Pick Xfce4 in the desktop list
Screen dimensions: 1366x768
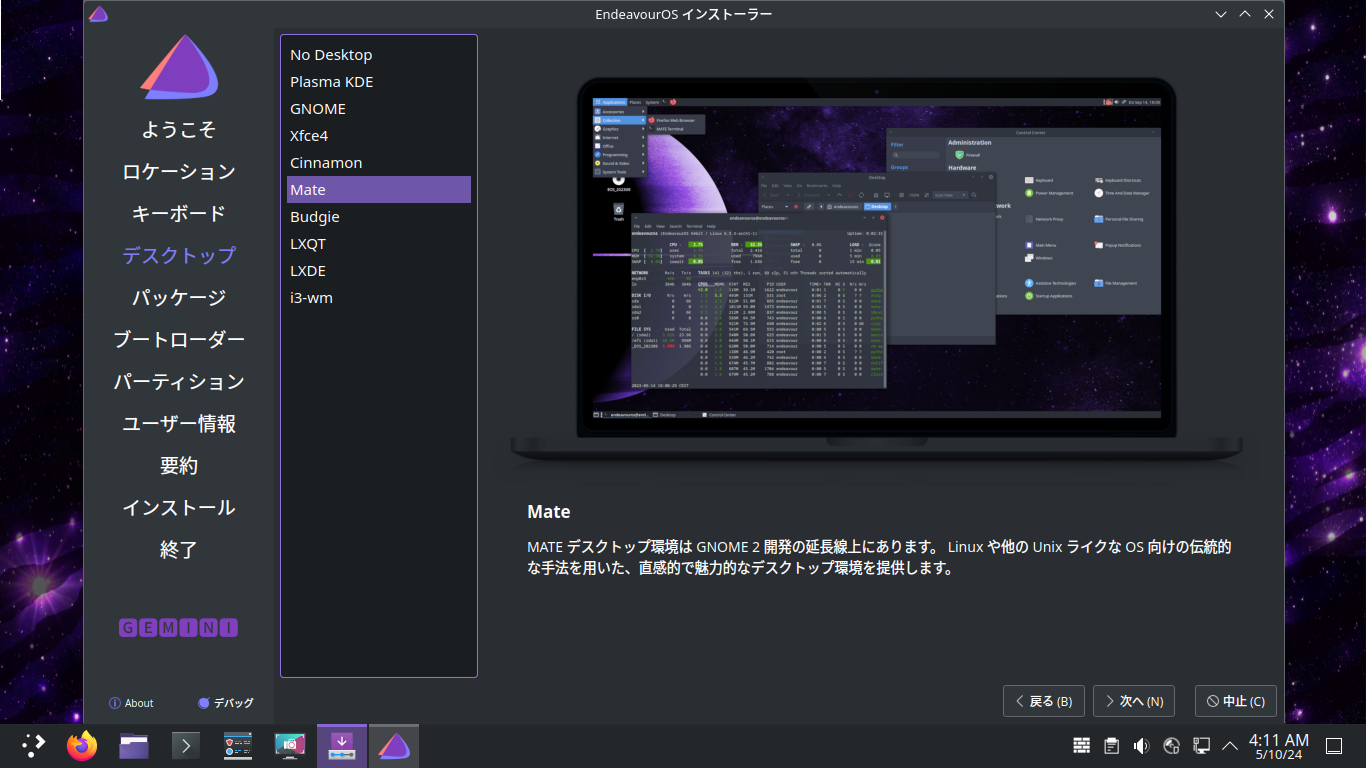coord(379,136)
